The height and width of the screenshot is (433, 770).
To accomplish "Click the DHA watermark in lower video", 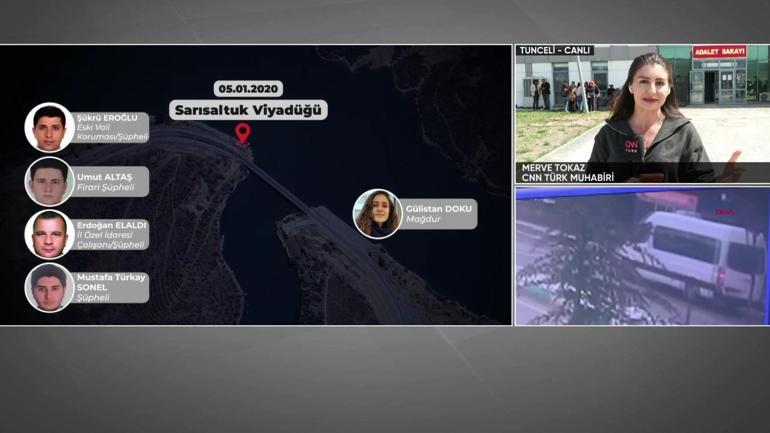I will [724, 212].
